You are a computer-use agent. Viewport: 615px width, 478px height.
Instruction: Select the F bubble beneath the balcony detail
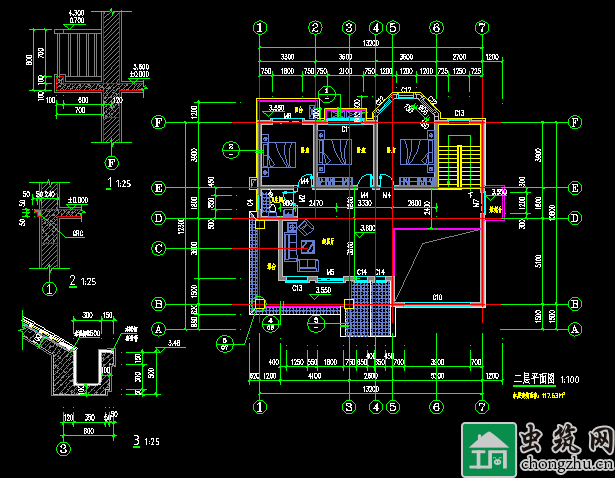(110, 162)
